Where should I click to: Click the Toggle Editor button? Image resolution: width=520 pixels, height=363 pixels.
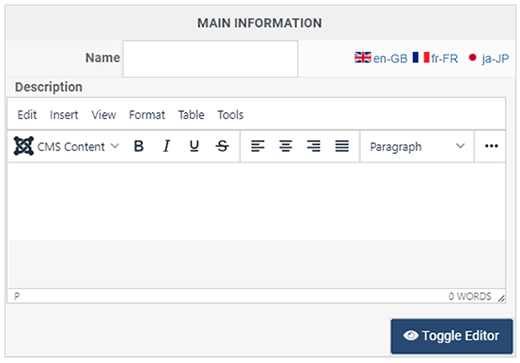(452, 336)
